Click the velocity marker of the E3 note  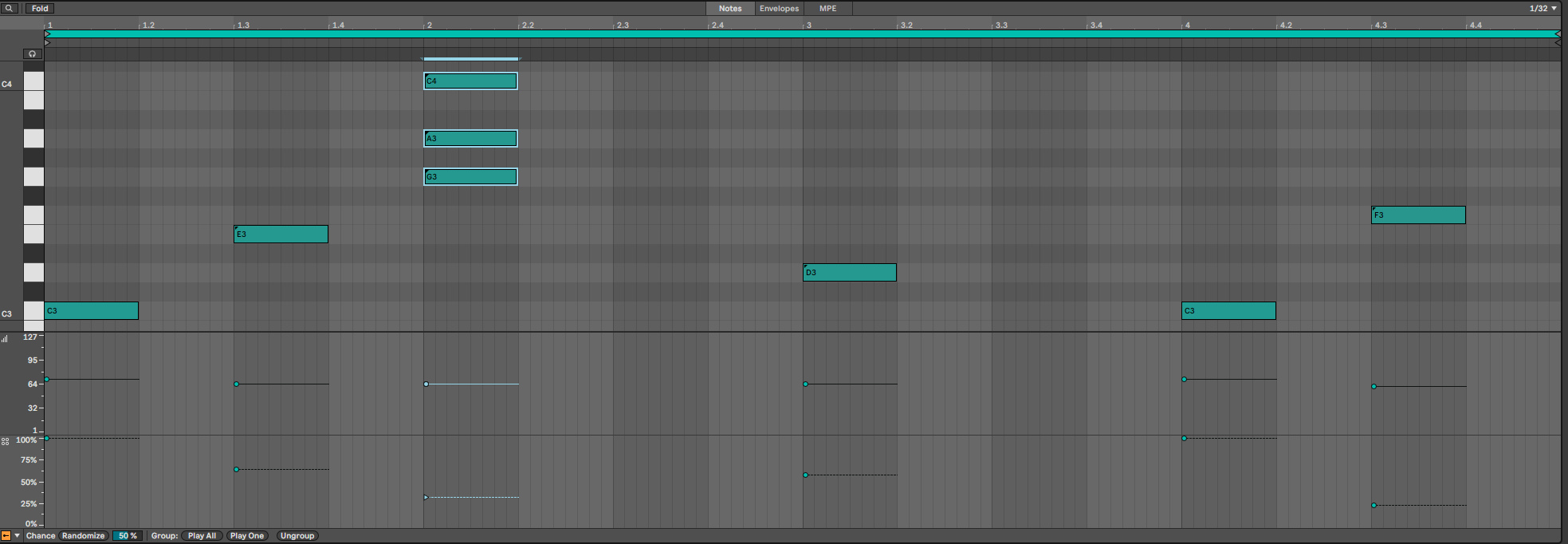237,384
